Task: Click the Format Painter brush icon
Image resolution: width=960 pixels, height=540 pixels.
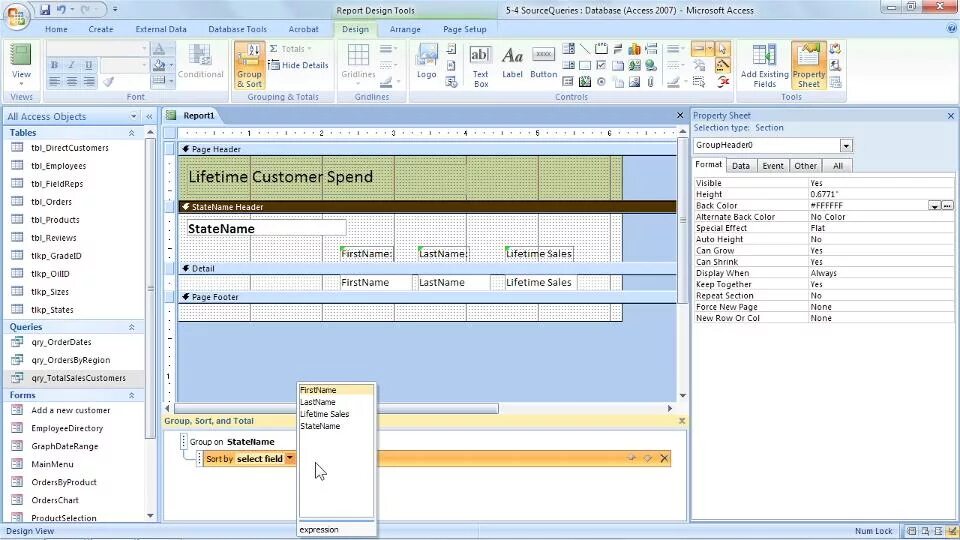Action: (108, 81)
